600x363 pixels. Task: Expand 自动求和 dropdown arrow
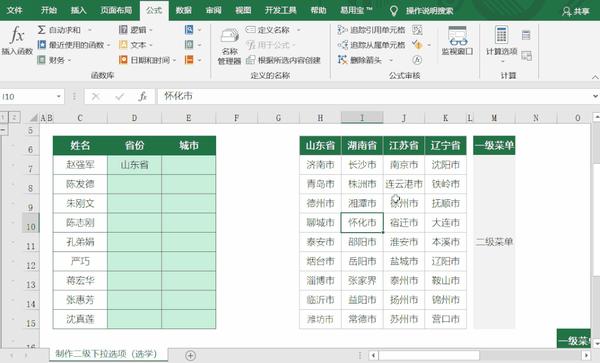[x=90, y=30]
